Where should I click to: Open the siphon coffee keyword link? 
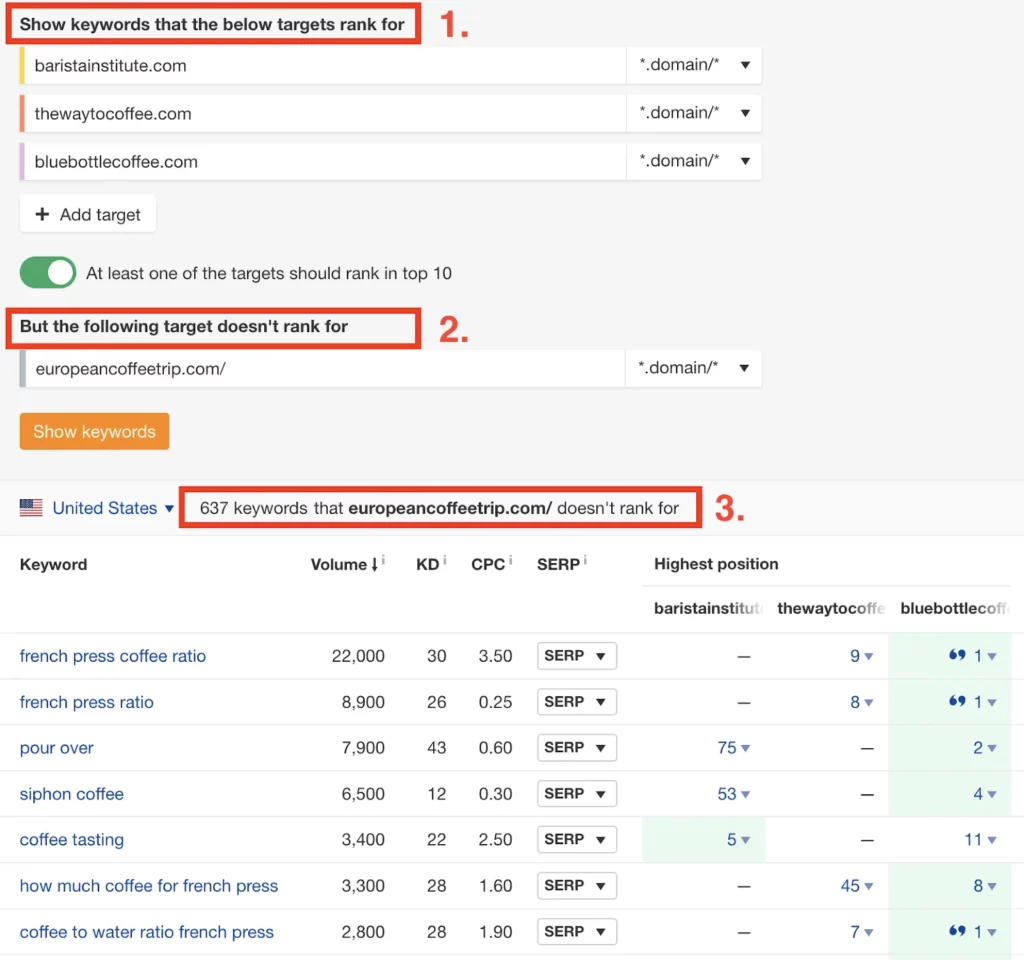click(71, 794)
